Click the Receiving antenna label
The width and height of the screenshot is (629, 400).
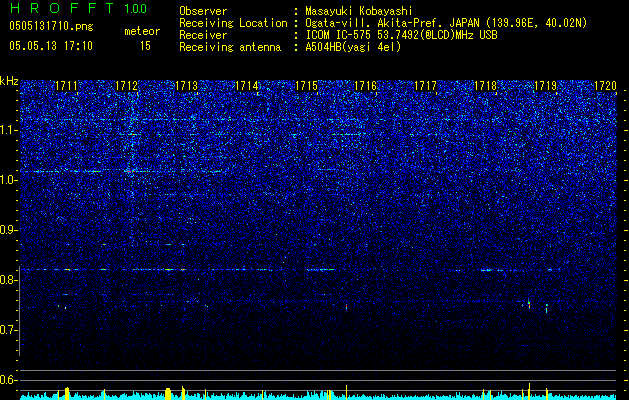[x=230, y=47]
